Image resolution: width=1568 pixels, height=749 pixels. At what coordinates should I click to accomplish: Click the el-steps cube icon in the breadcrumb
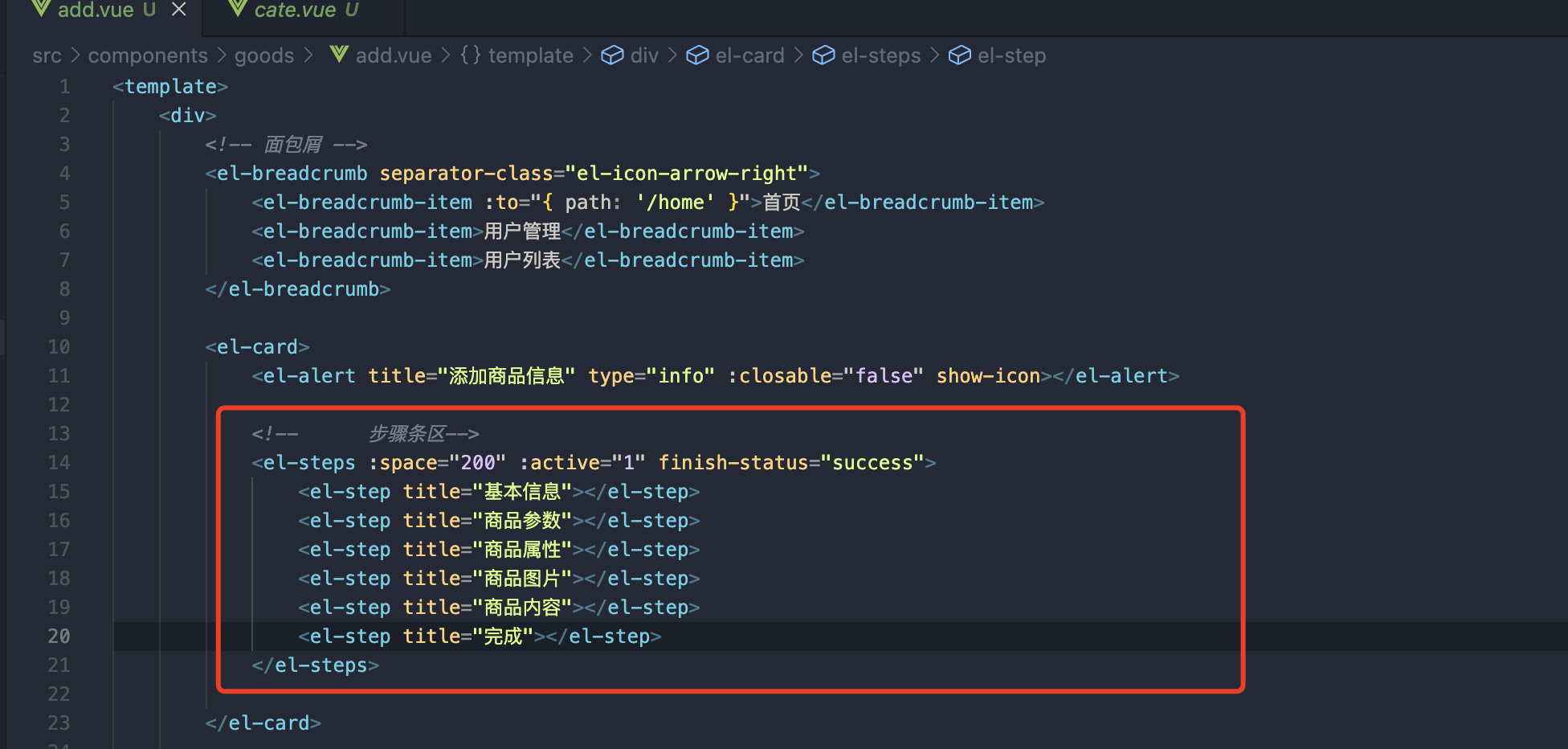pos(824,55)
